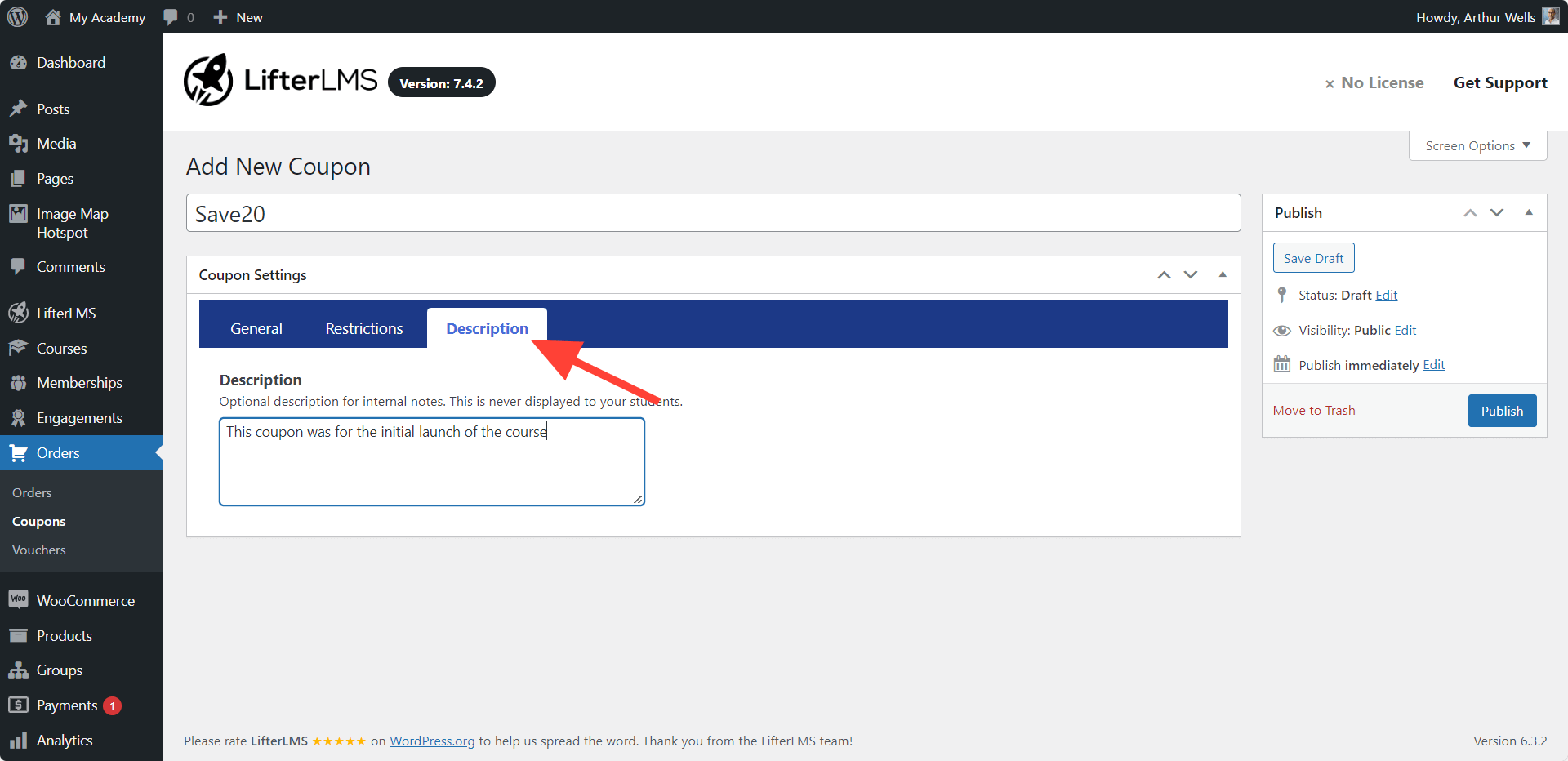The image size is (1568, 761).
Task: Move Publish panel up
Action: pos(1470,212)
